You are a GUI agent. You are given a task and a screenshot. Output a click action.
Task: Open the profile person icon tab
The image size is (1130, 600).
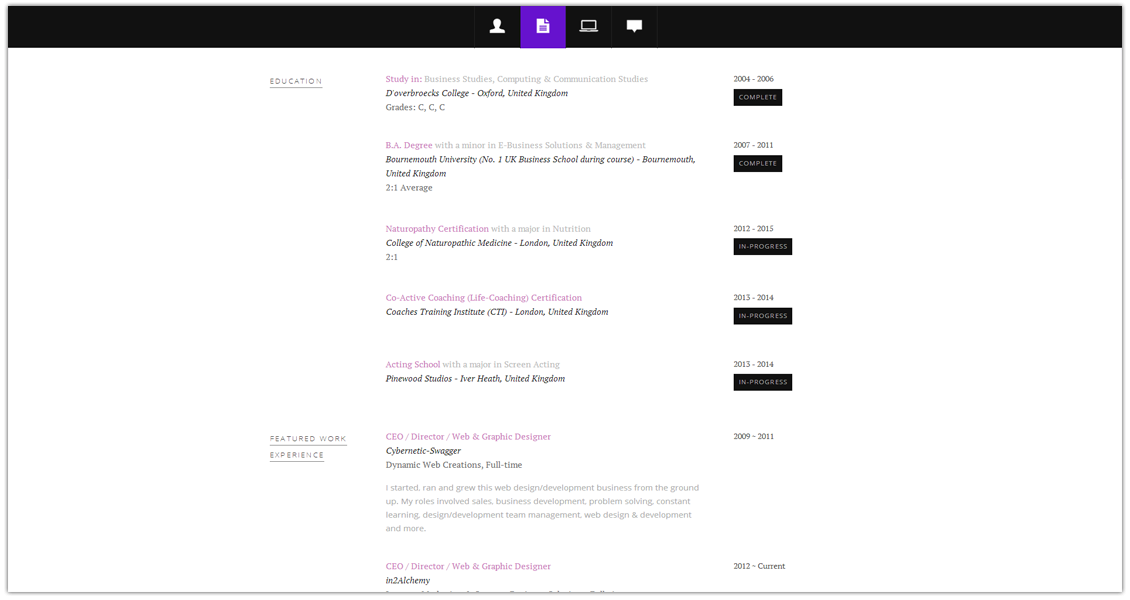[497, 27]
